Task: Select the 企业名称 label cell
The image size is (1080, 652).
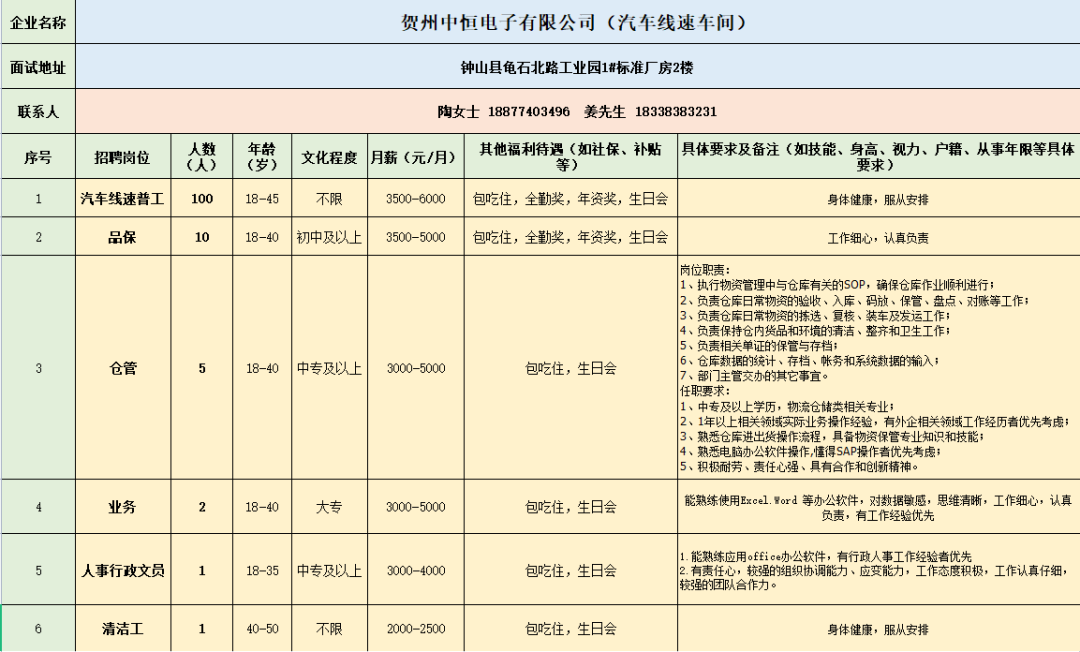Action: click(x=37, y=20)
